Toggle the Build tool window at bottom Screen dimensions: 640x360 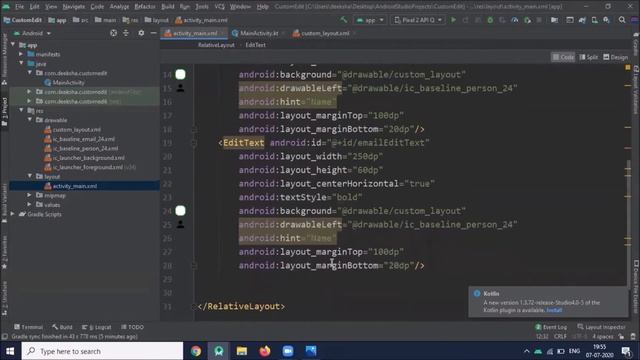pyautogui.click(x=62, y=327)
